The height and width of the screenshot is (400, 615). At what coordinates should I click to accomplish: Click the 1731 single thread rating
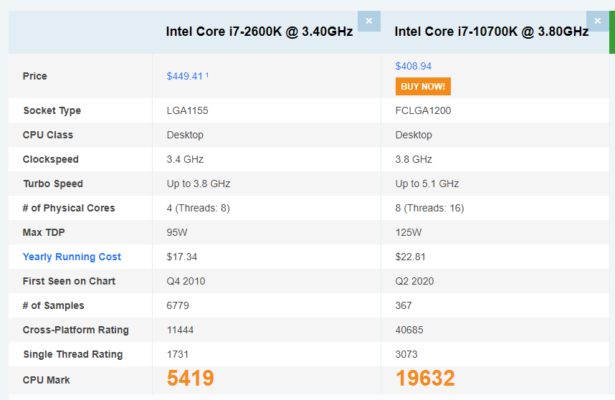coord(178,354)
